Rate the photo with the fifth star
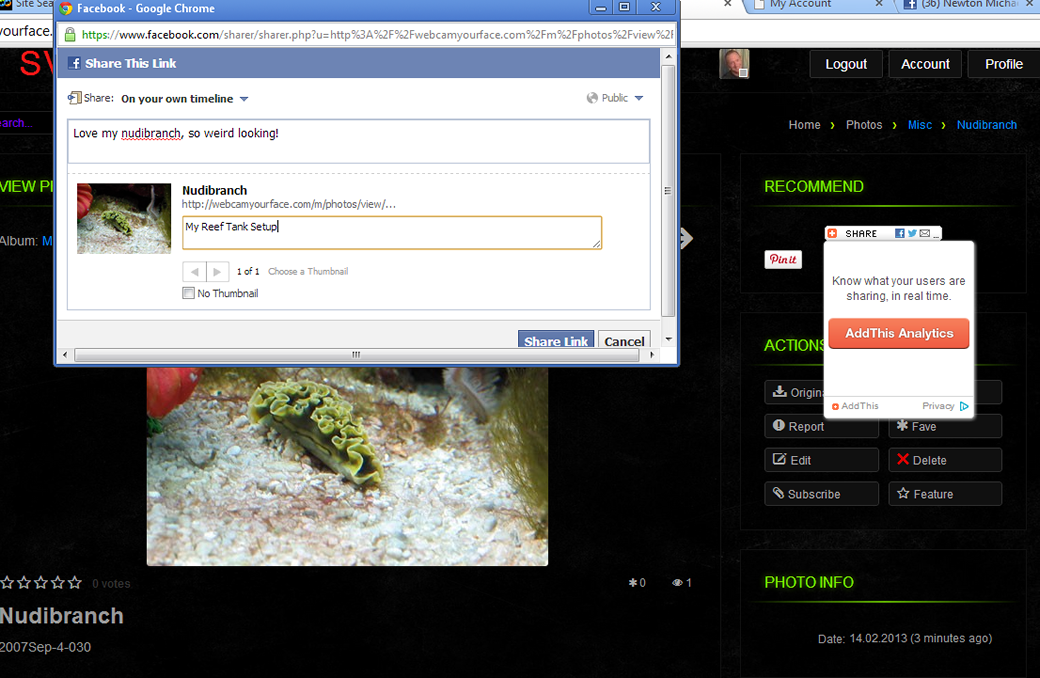This screenshot has width=1040, height=678. pyautogui.click(x=75, y=582)
